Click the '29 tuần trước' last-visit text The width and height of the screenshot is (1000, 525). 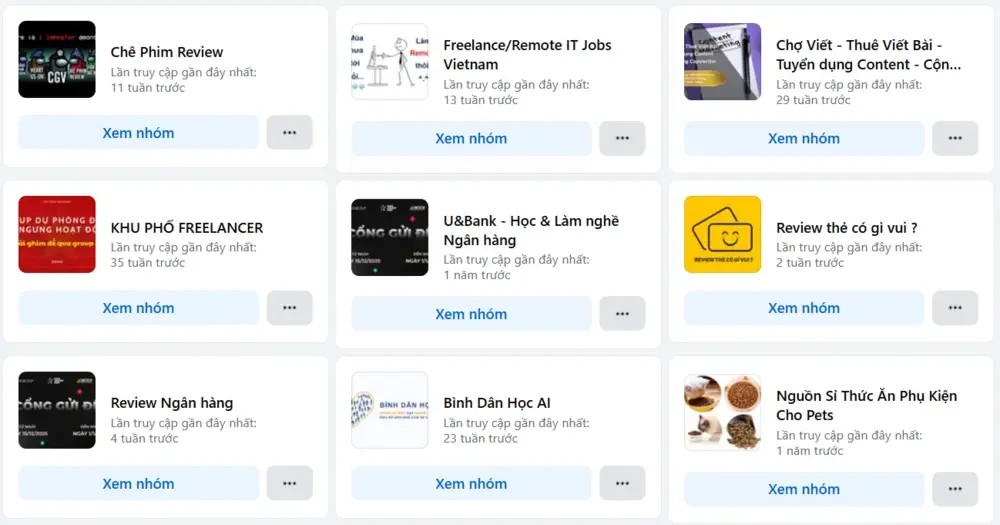(x=813, y=100)
